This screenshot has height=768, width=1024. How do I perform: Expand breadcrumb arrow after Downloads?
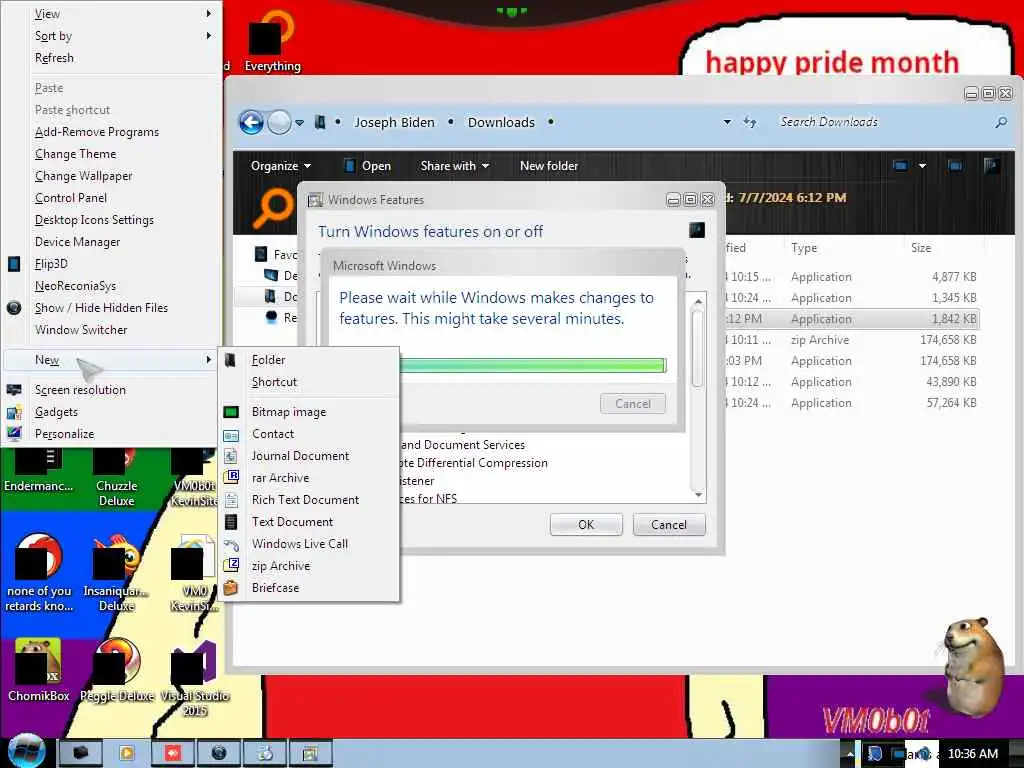[x=551, y=122]
